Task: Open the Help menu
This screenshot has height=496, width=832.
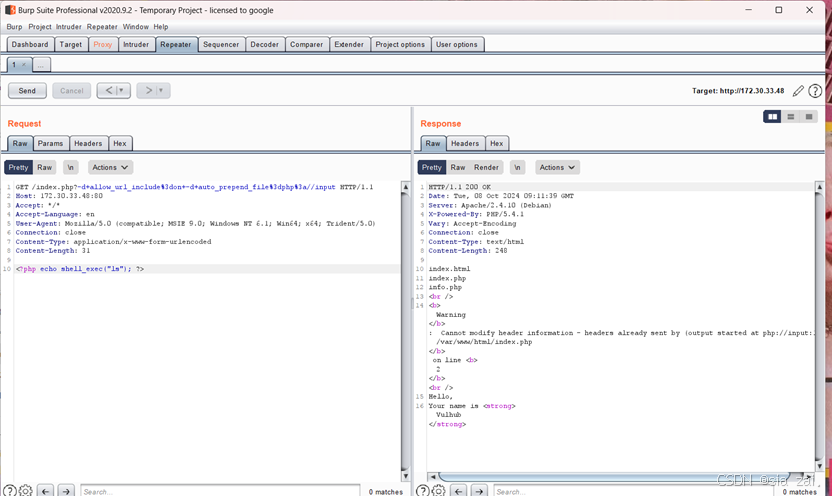Action: pyautogui.click(x=161, y=27)
